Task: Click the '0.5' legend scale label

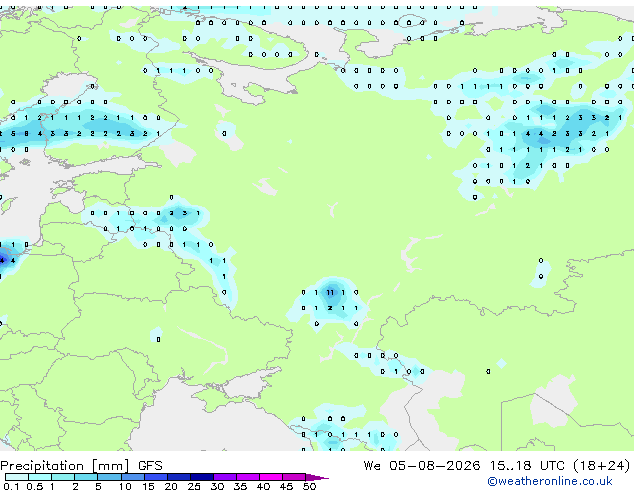Action: pos(35,486)
